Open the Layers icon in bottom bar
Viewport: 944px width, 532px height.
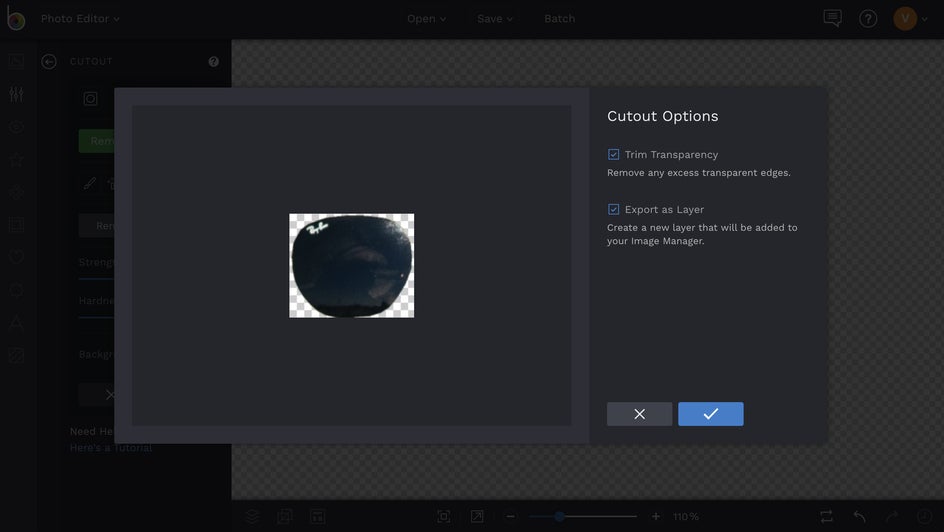[252, 516]
